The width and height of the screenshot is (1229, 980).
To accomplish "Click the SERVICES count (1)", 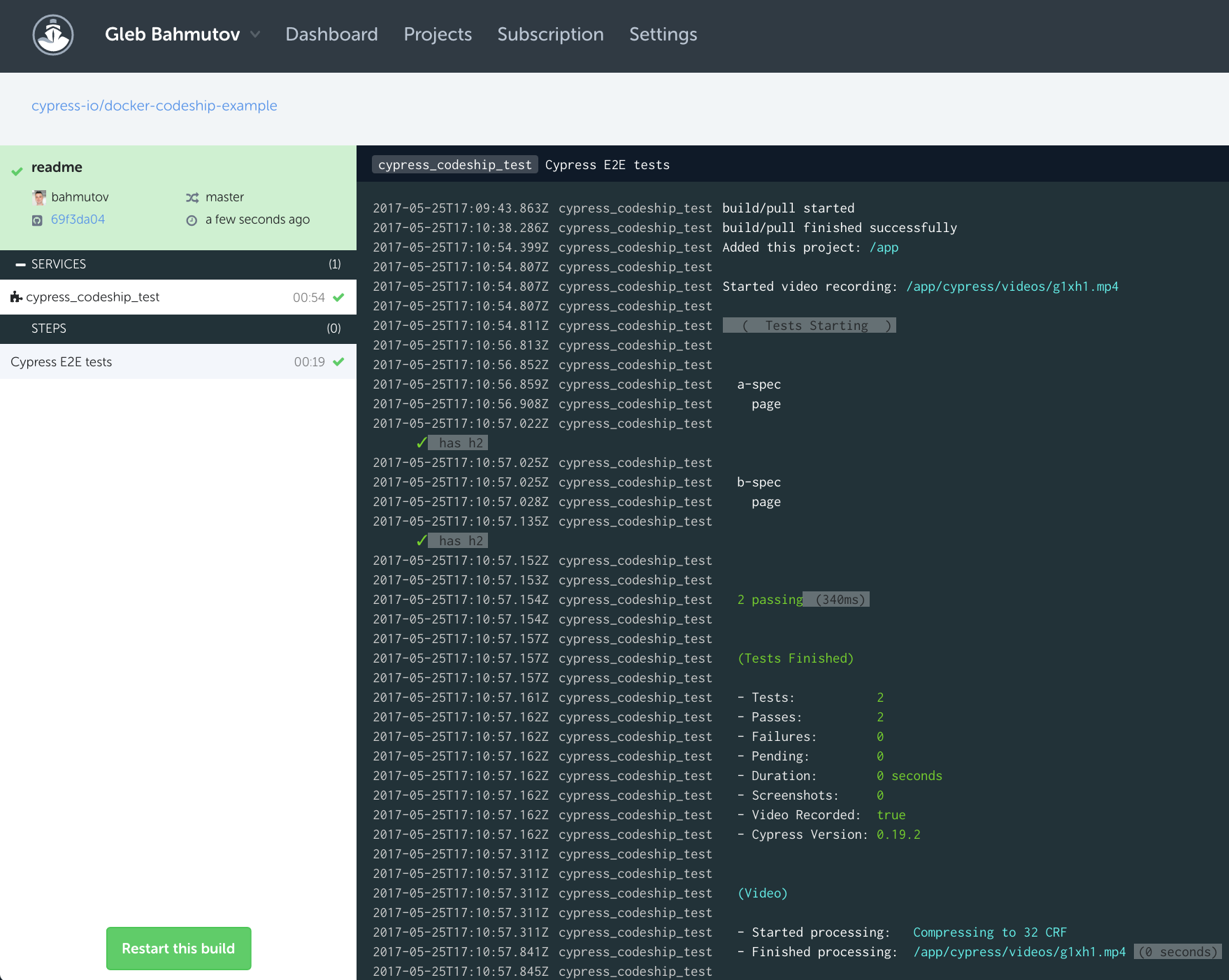I will coord(335,264).
